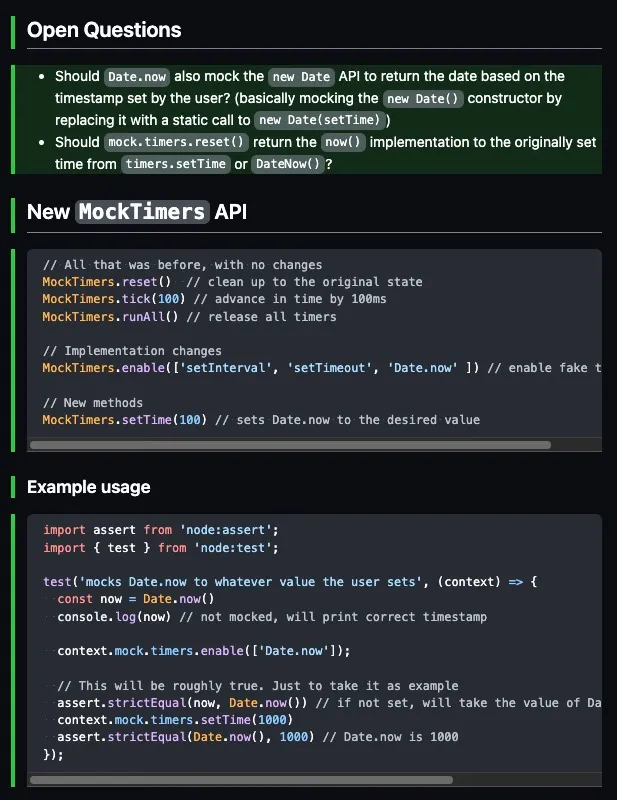
Task: Click the timers.setTime inline code
Action: 176,164
